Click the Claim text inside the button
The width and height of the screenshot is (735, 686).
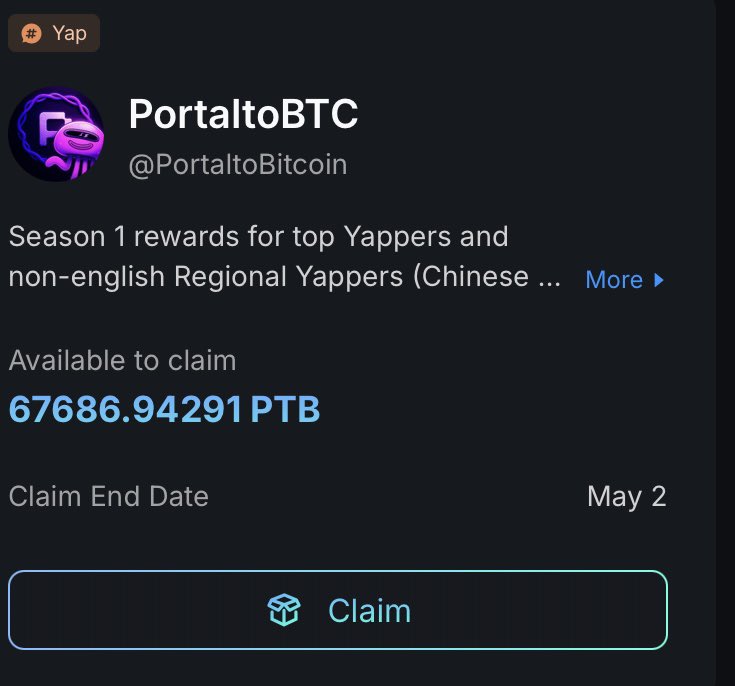tap(369, 611)
